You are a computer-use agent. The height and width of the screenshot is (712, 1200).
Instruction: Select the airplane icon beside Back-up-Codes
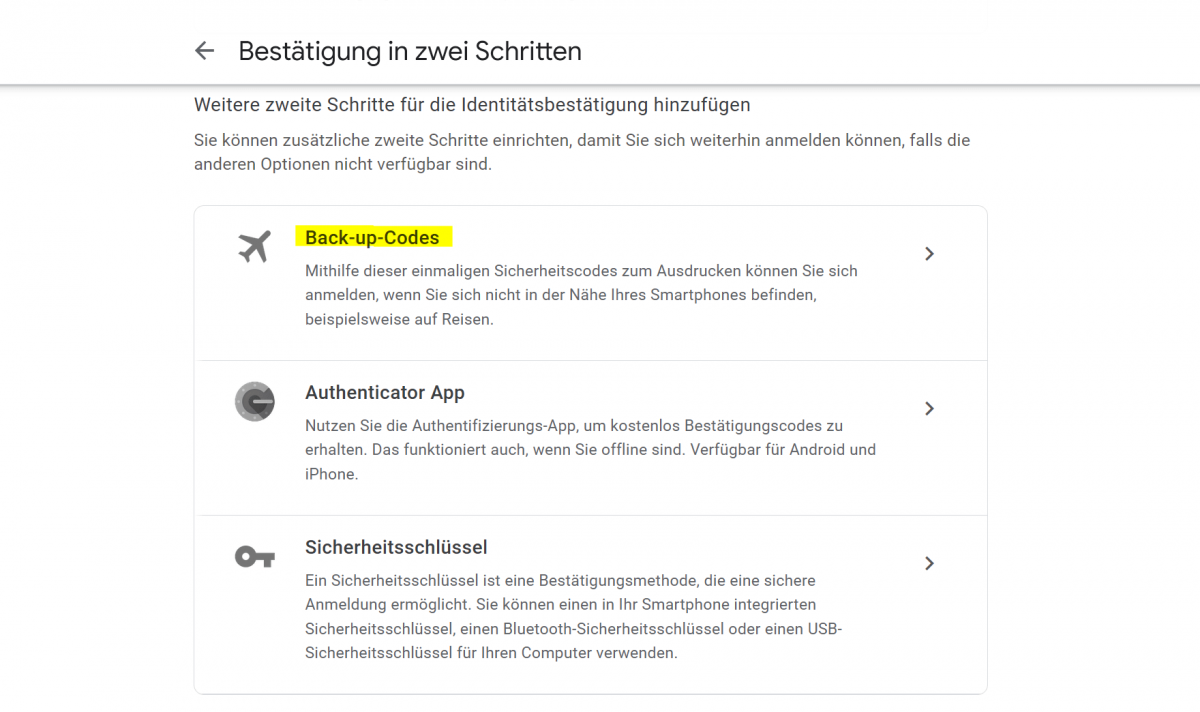point(255,246)
